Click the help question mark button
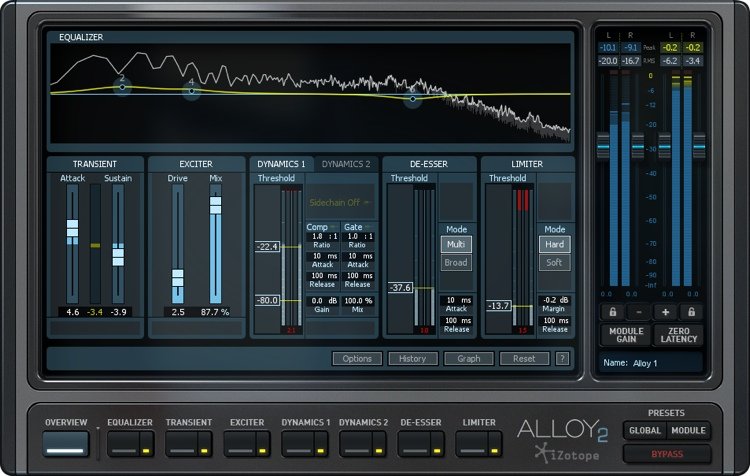Viewport: 750px width, 476px height. pos(563,358)
